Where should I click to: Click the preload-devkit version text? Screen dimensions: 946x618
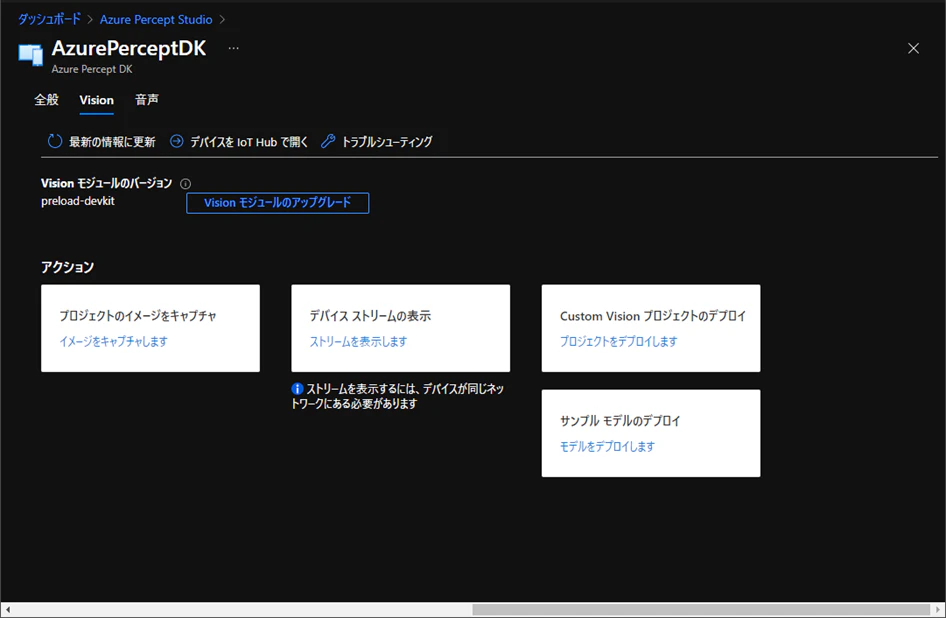[x=78, y=201]
